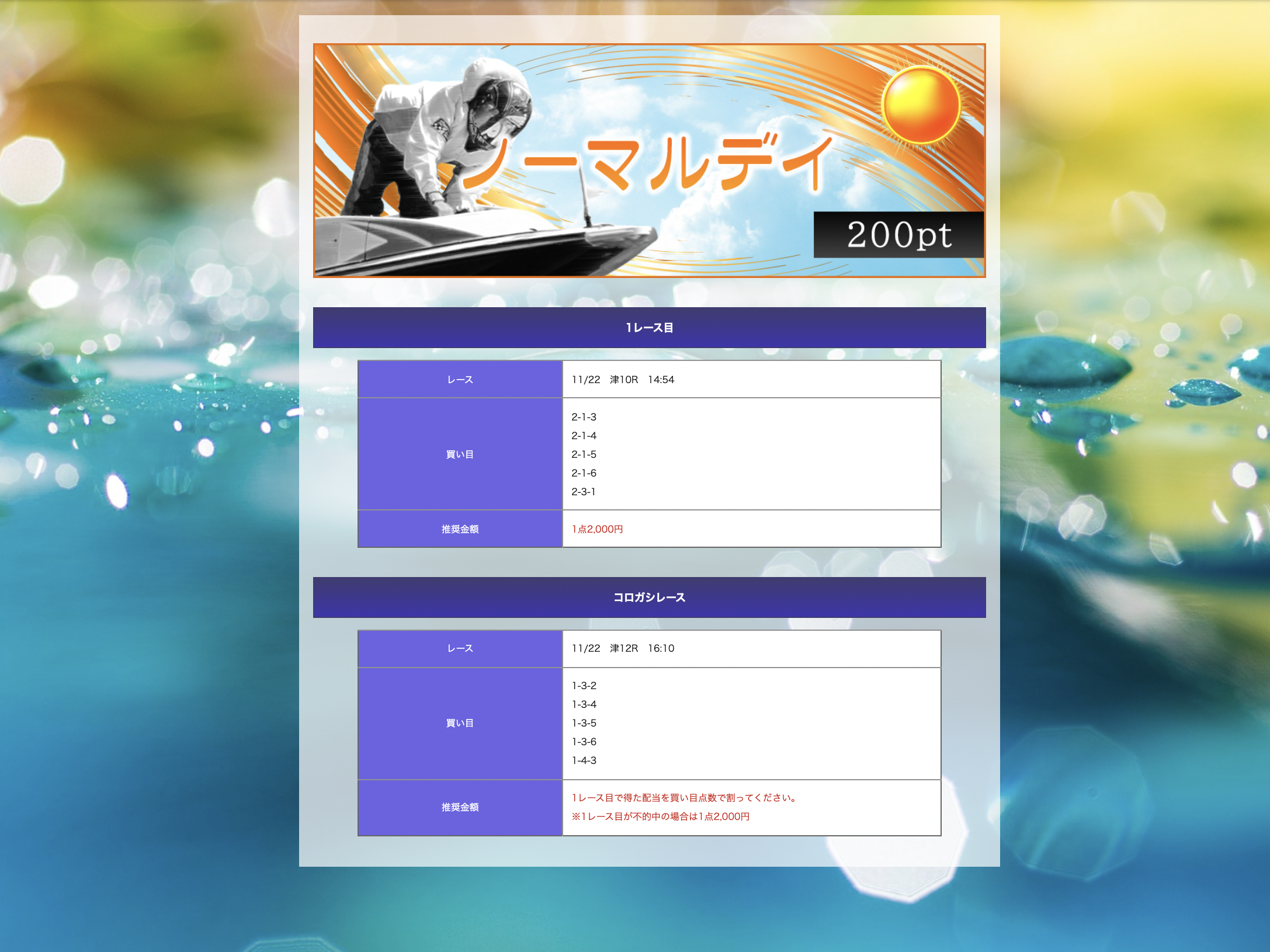Click the 200pt price label
This screenshot has width=1270, height=952.
pyautogui.click(x=898, y=235)
